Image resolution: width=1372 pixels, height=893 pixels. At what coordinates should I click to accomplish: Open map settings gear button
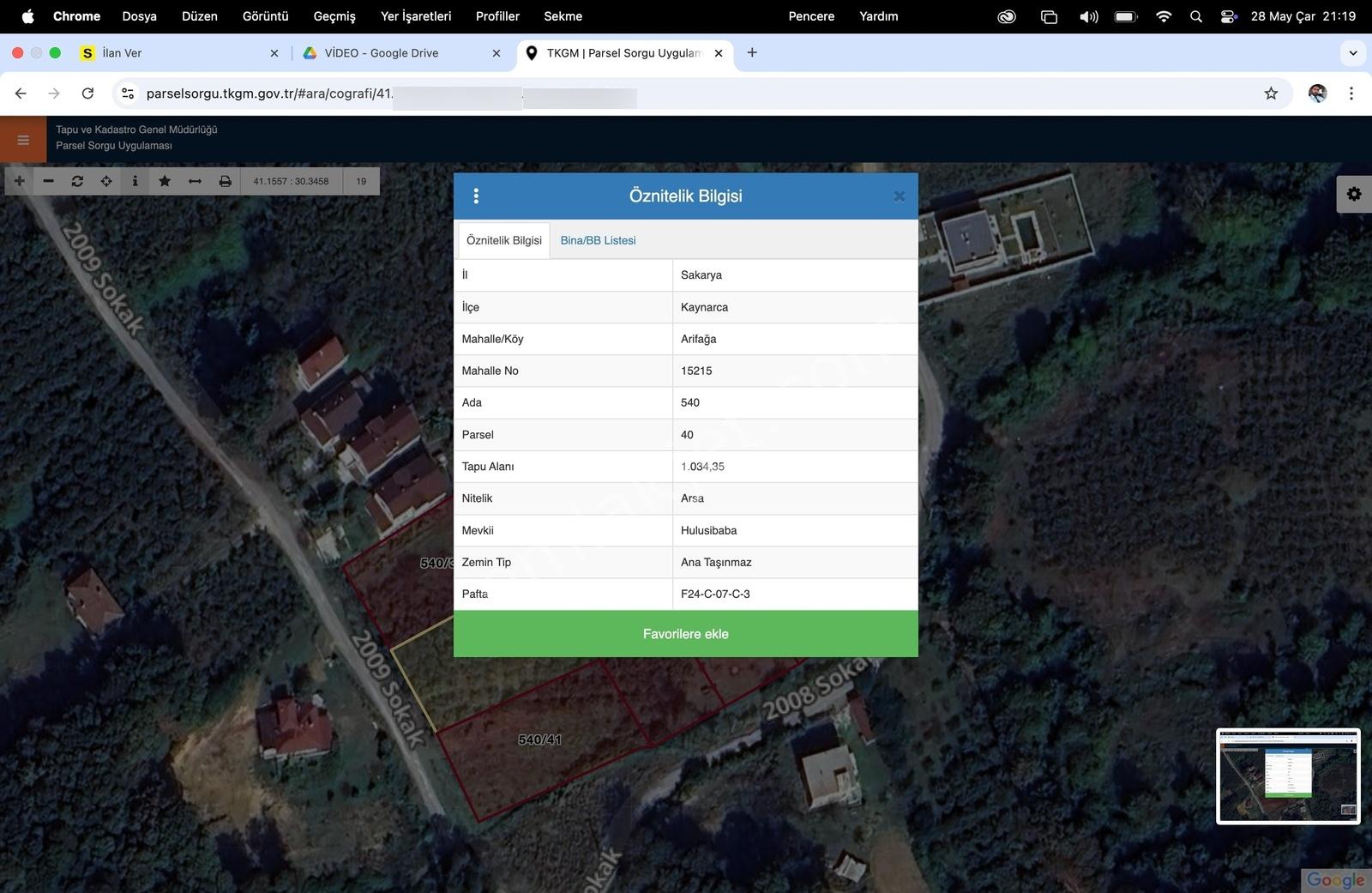[x=1354, y=194]
